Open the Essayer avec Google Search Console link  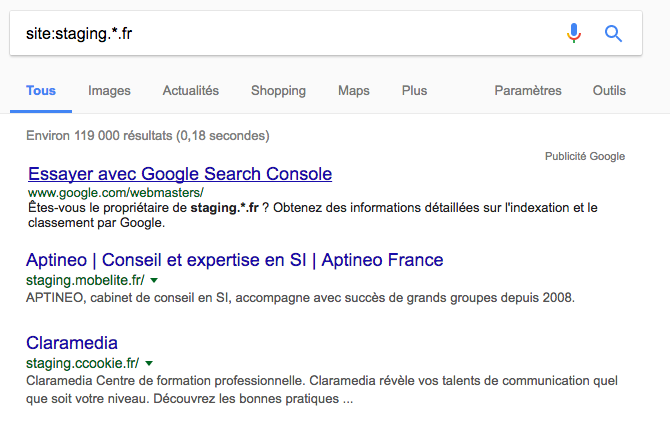click(180, 174)
